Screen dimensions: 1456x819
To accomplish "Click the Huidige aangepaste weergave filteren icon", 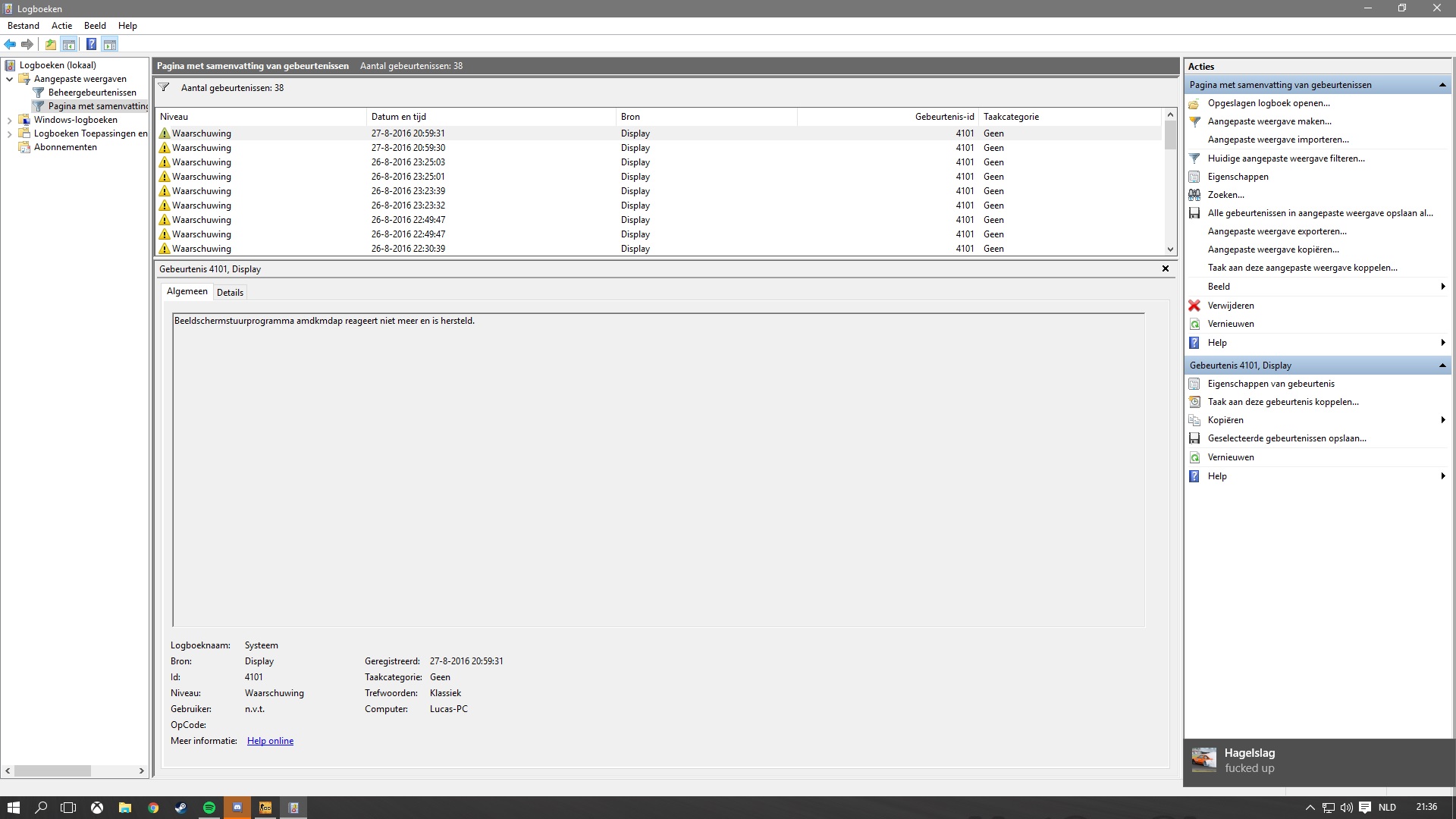I will [x=1194, y=158].
